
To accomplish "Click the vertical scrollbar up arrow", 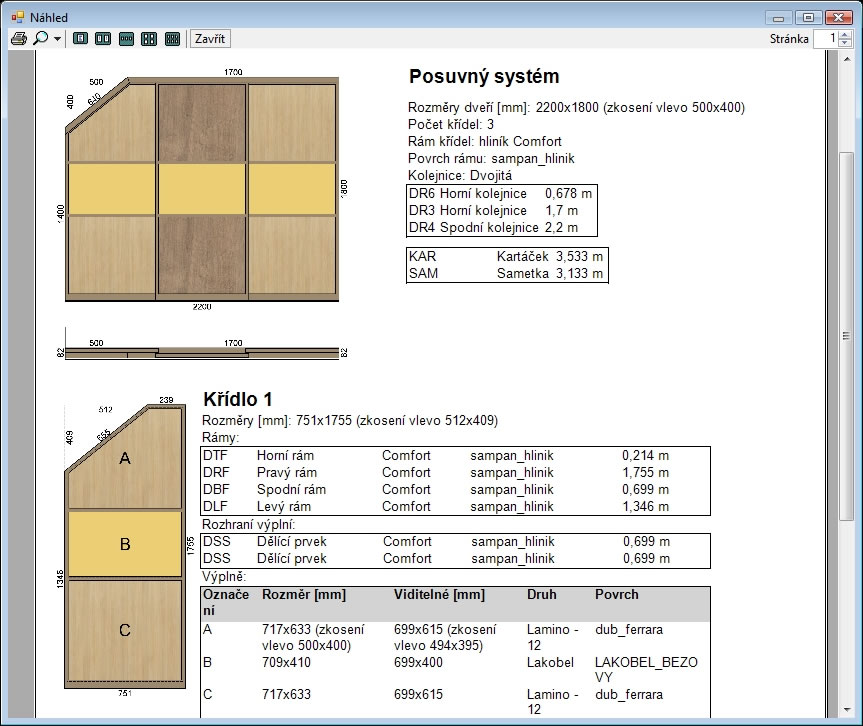I will pos(846,60).
